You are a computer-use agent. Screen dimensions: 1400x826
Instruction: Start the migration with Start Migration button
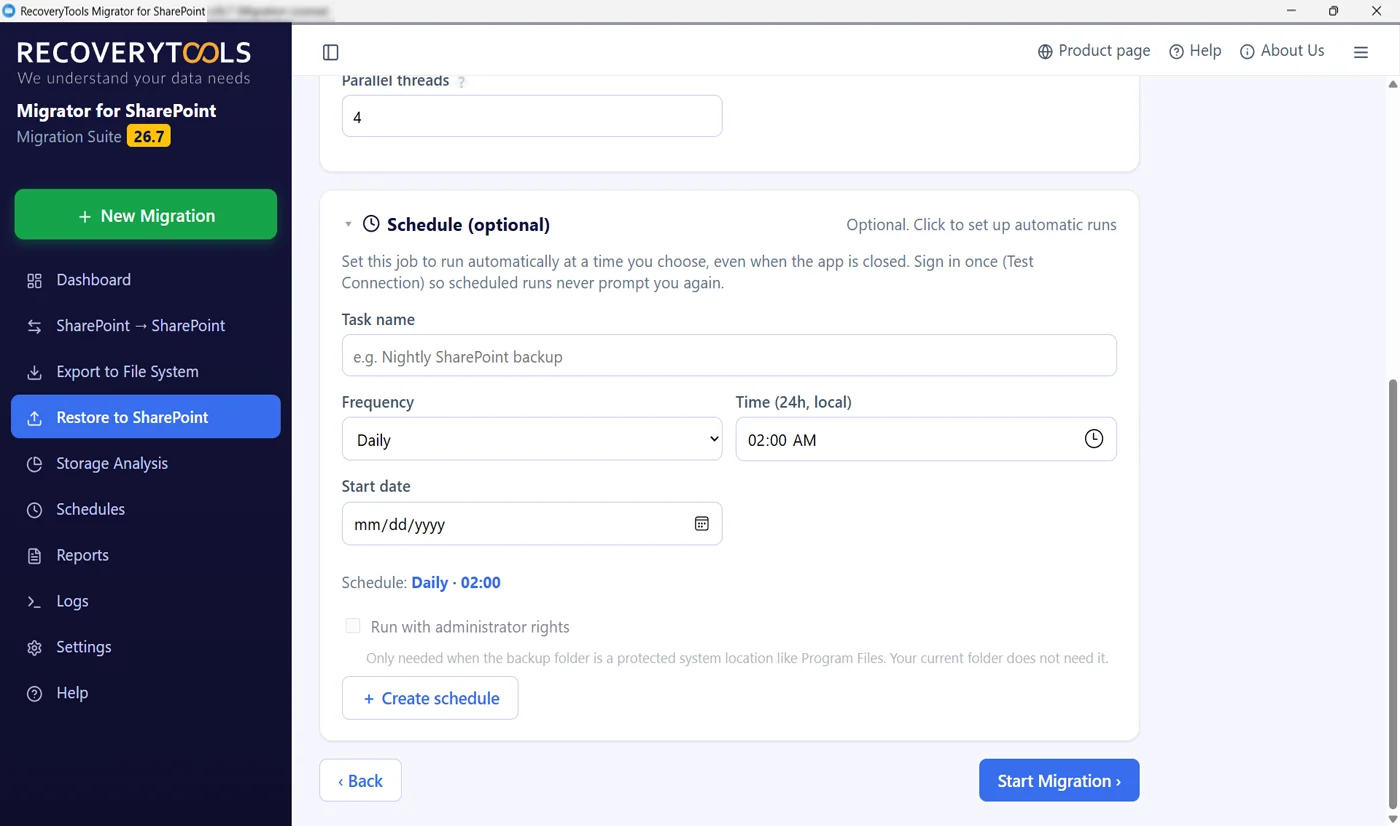[1059, 781]
